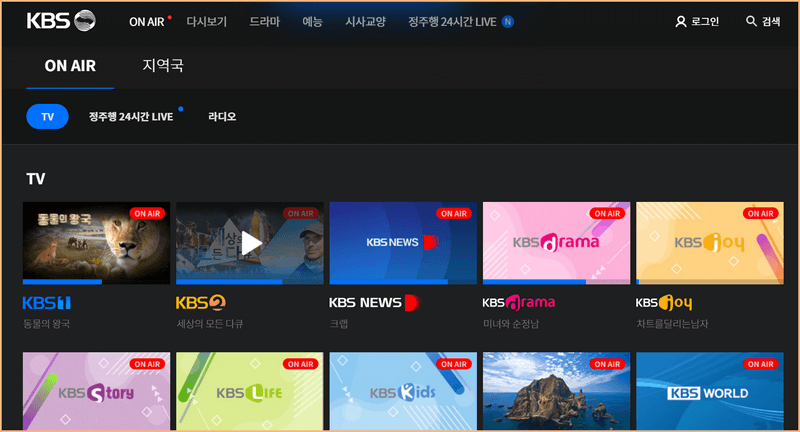Open the KBS WORLD thumbnail

pos(710,391)
